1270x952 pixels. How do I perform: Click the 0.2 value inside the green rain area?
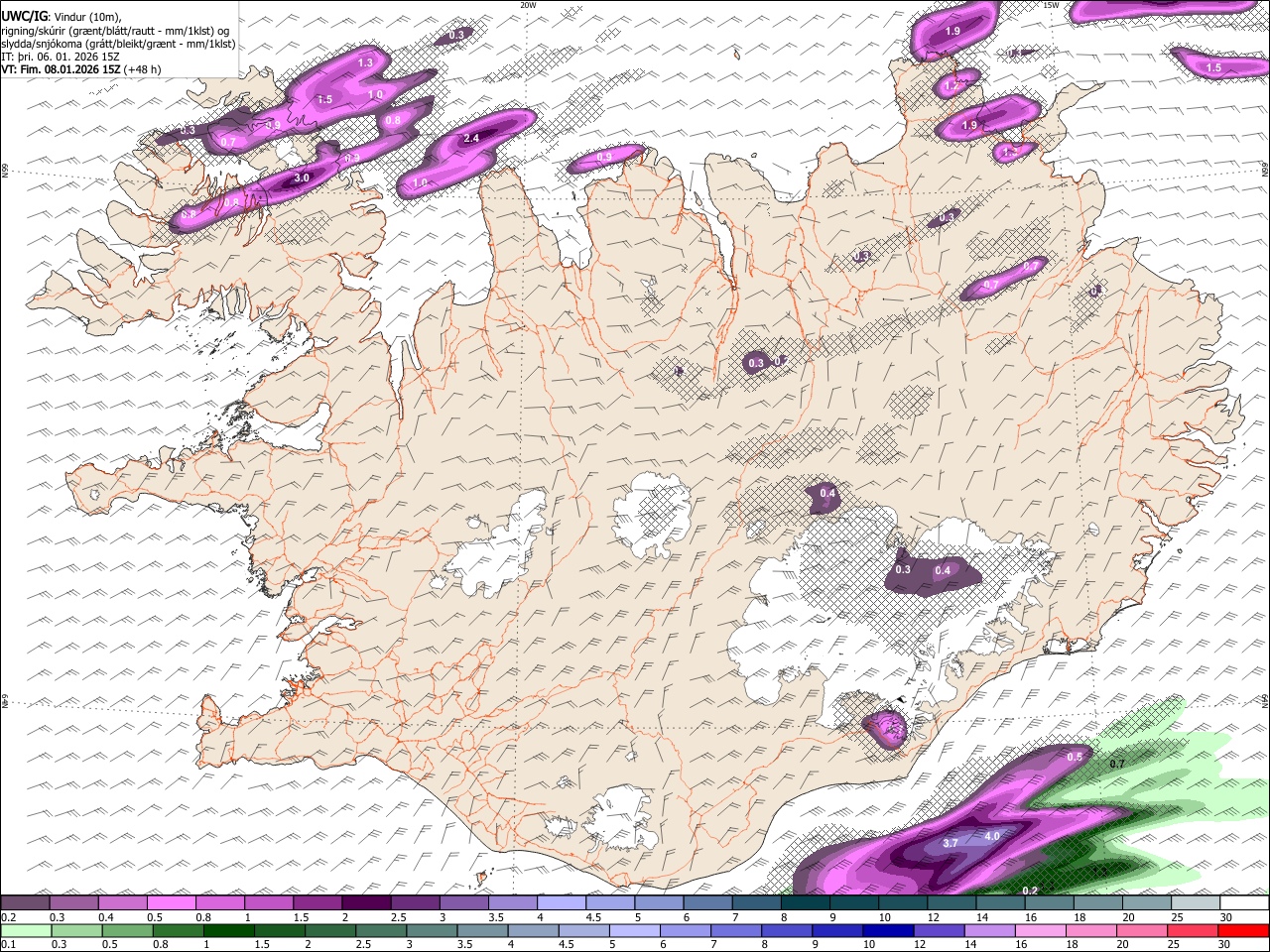[1030, 891]
